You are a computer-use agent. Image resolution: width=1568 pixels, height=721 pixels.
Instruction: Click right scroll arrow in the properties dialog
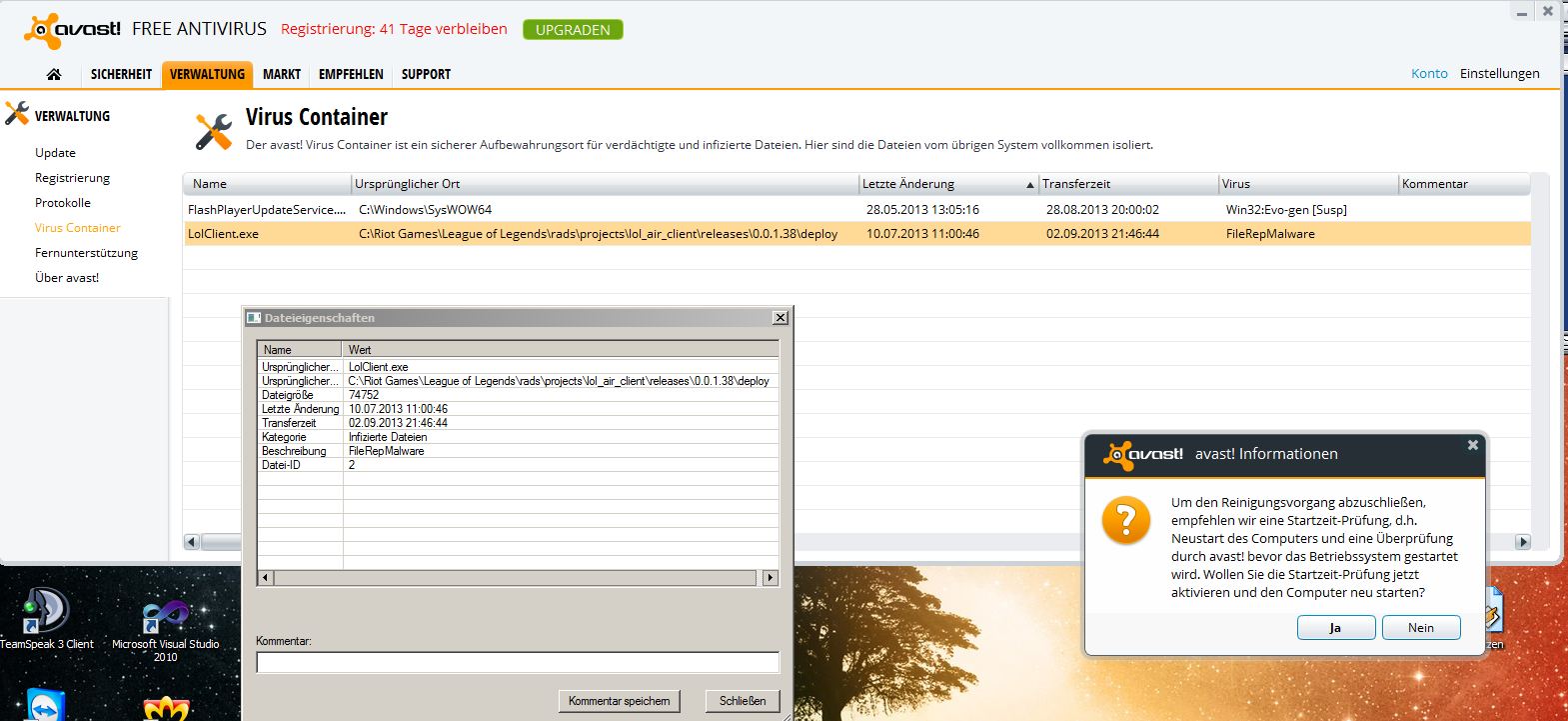770,578
